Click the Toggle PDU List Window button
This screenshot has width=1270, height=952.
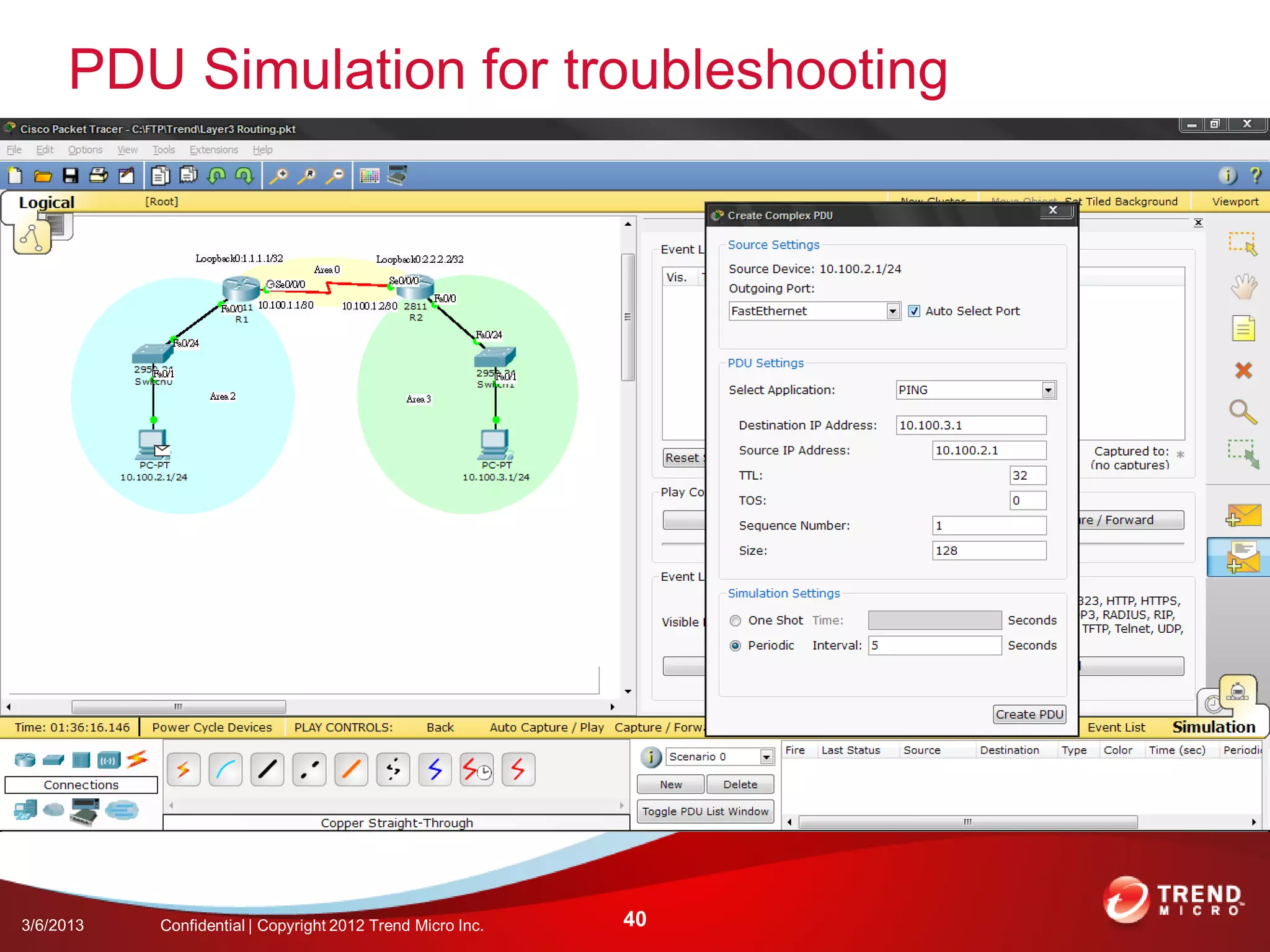tap(705, 811)
